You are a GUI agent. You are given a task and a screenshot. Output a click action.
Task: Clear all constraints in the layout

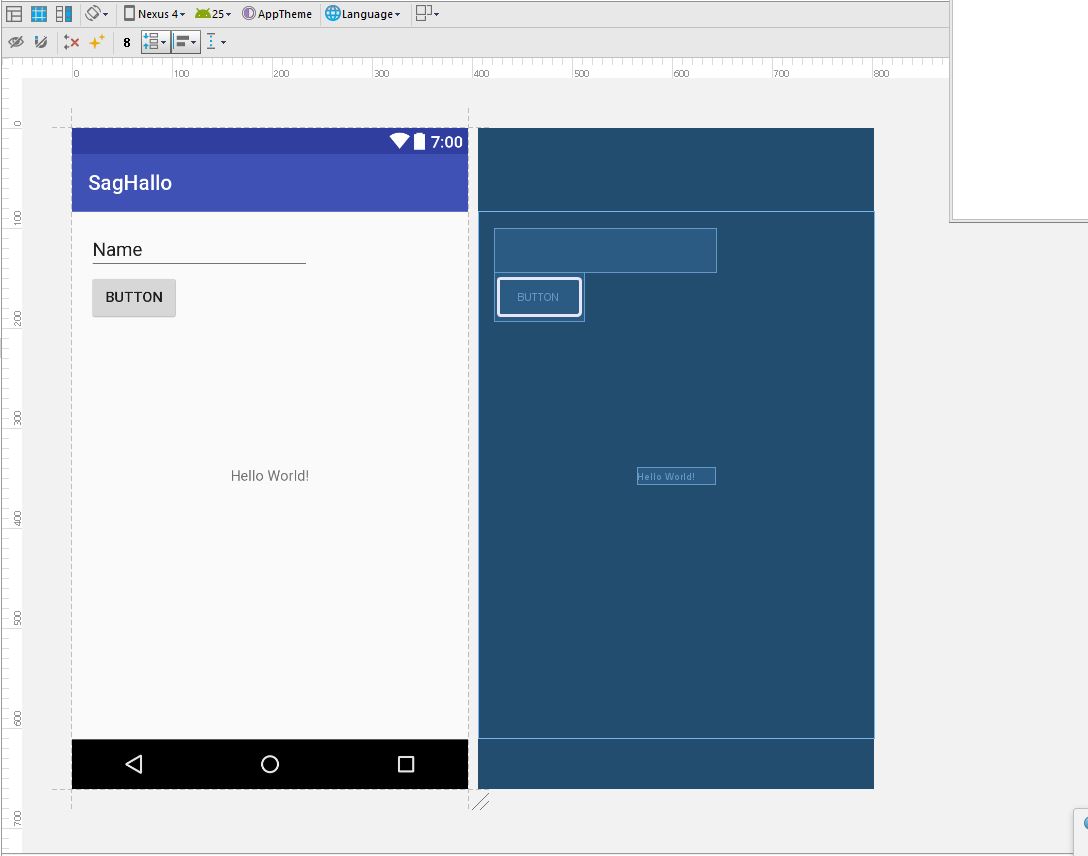click(71, 42)
